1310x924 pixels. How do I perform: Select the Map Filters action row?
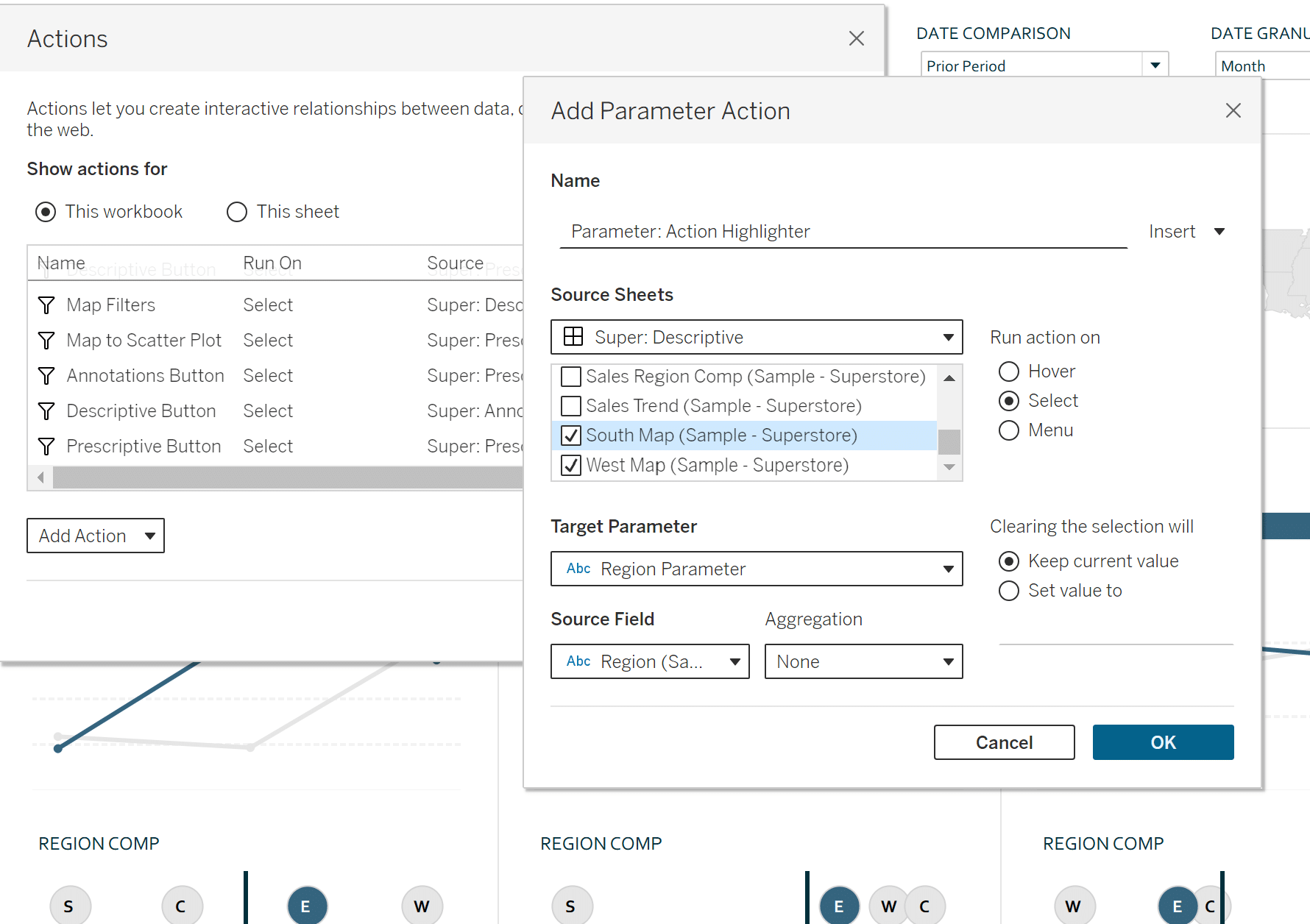click(275, 305)
